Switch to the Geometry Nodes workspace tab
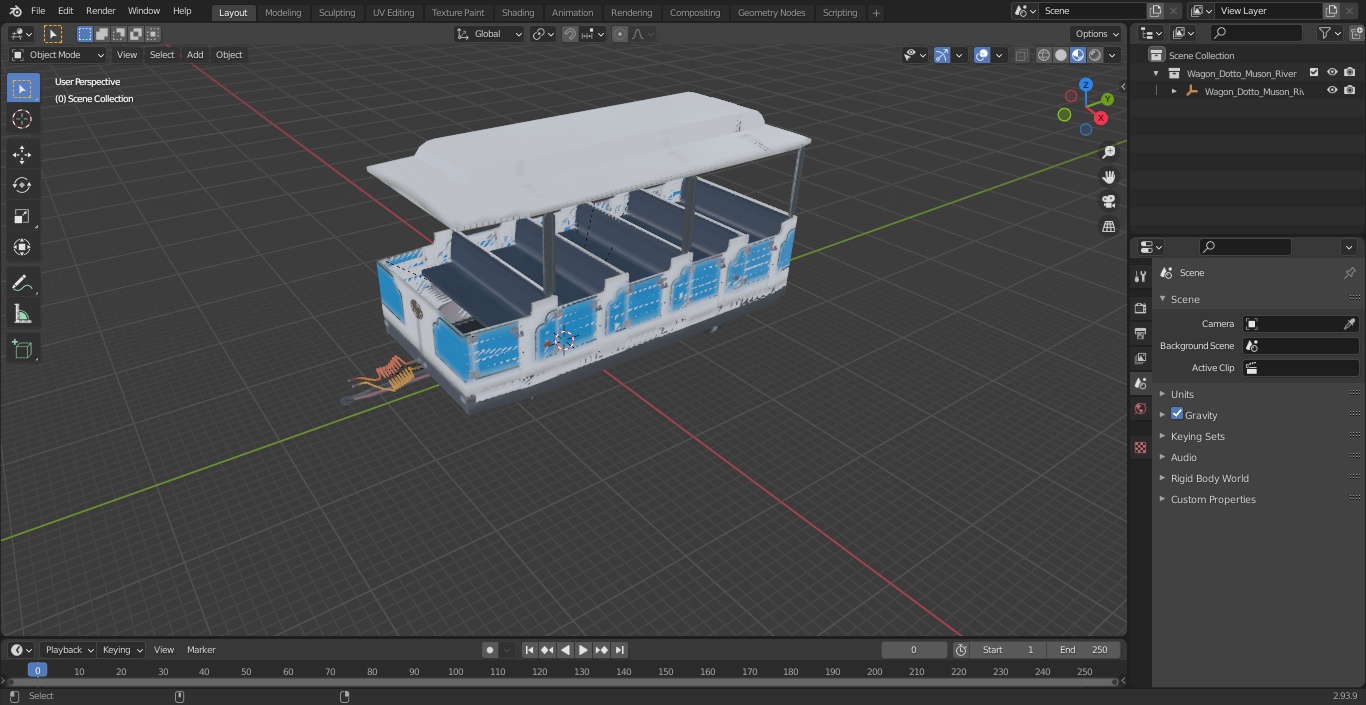 771,13
